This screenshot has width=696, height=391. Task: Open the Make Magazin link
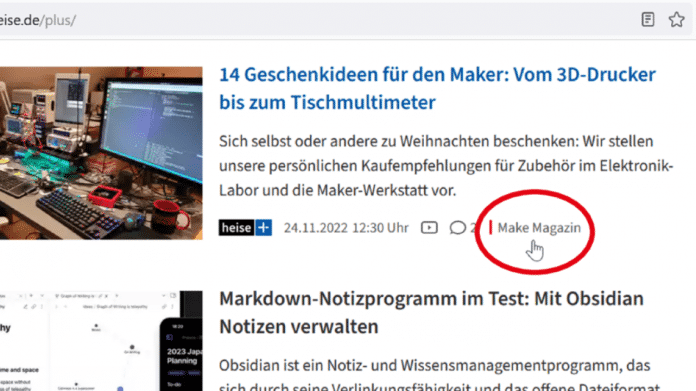click(539, 228)
